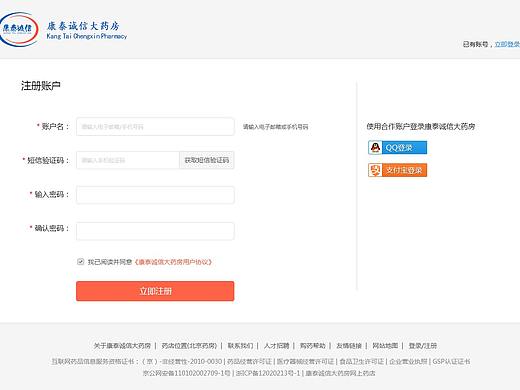Click the 立即登录 link in header
The height and width of the screenshot is (390, 520).
tap(507, 44)
